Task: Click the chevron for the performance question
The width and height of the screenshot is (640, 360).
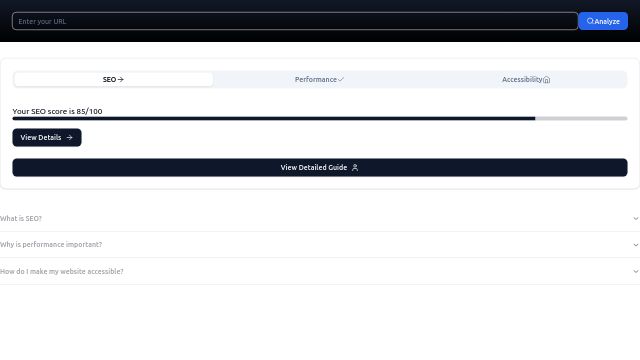Action: [636, 245]
